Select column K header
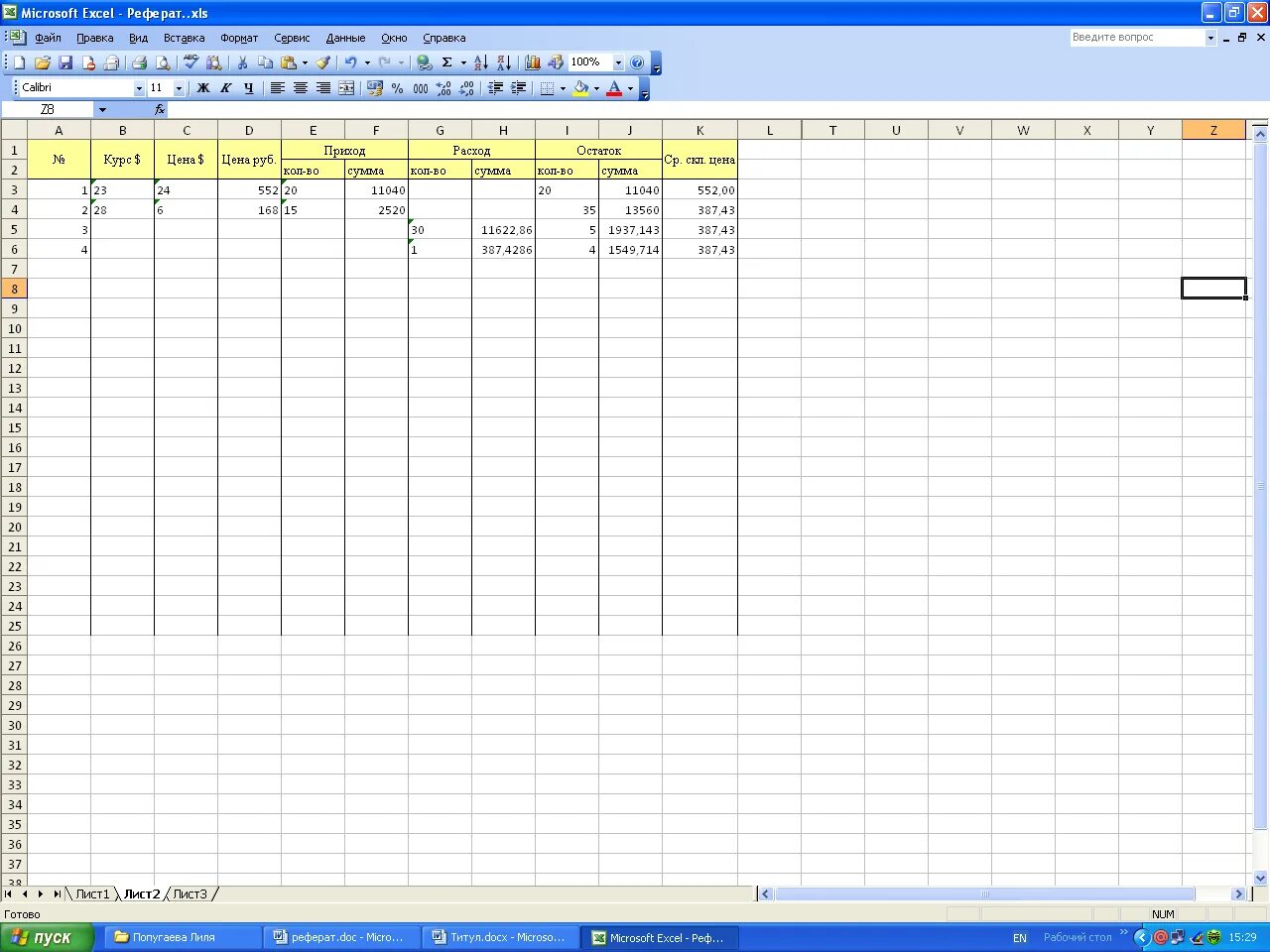The height and width of the screenshot is (952, 1270). [699, 130]
